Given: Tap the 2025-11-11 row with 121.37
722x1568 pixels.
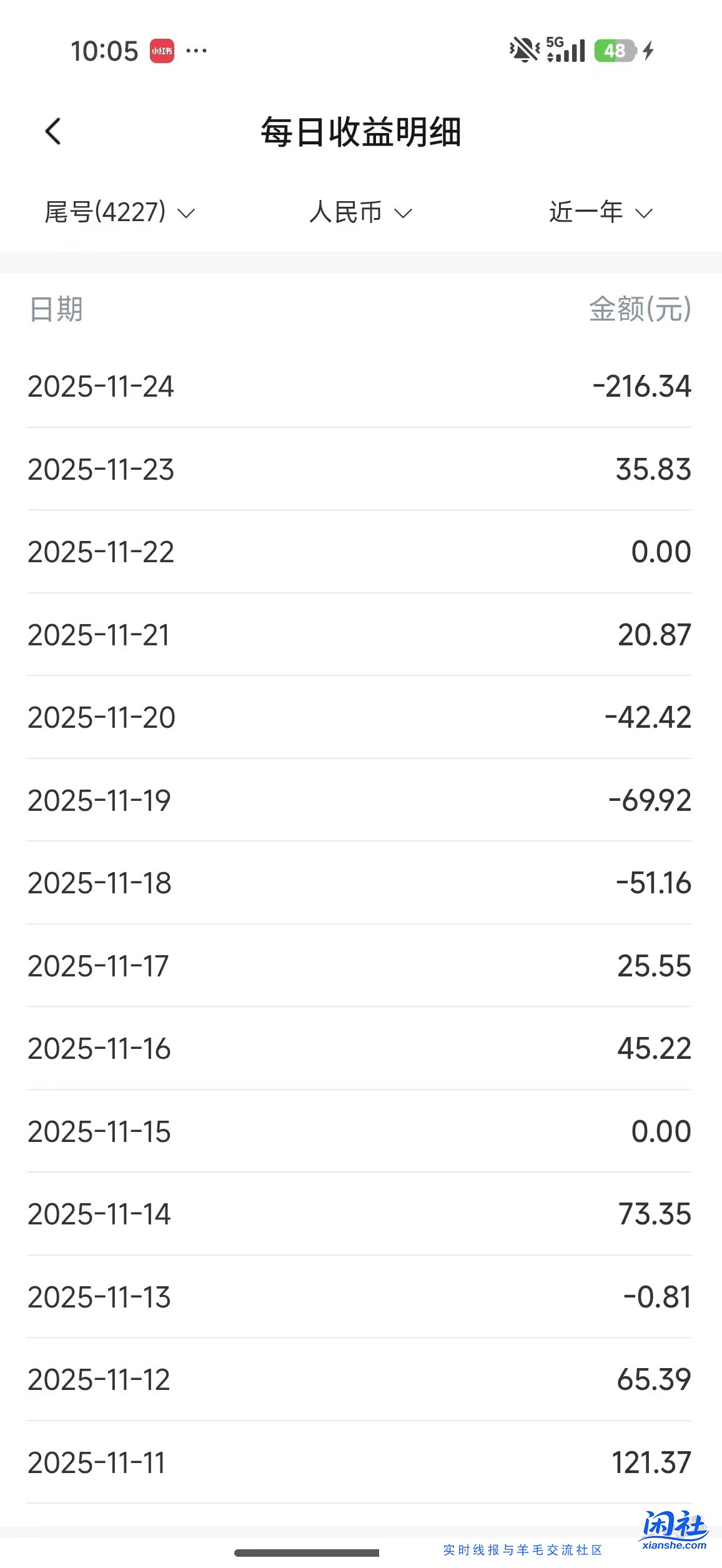Looking at the screenshot, I should (360, 1462).
